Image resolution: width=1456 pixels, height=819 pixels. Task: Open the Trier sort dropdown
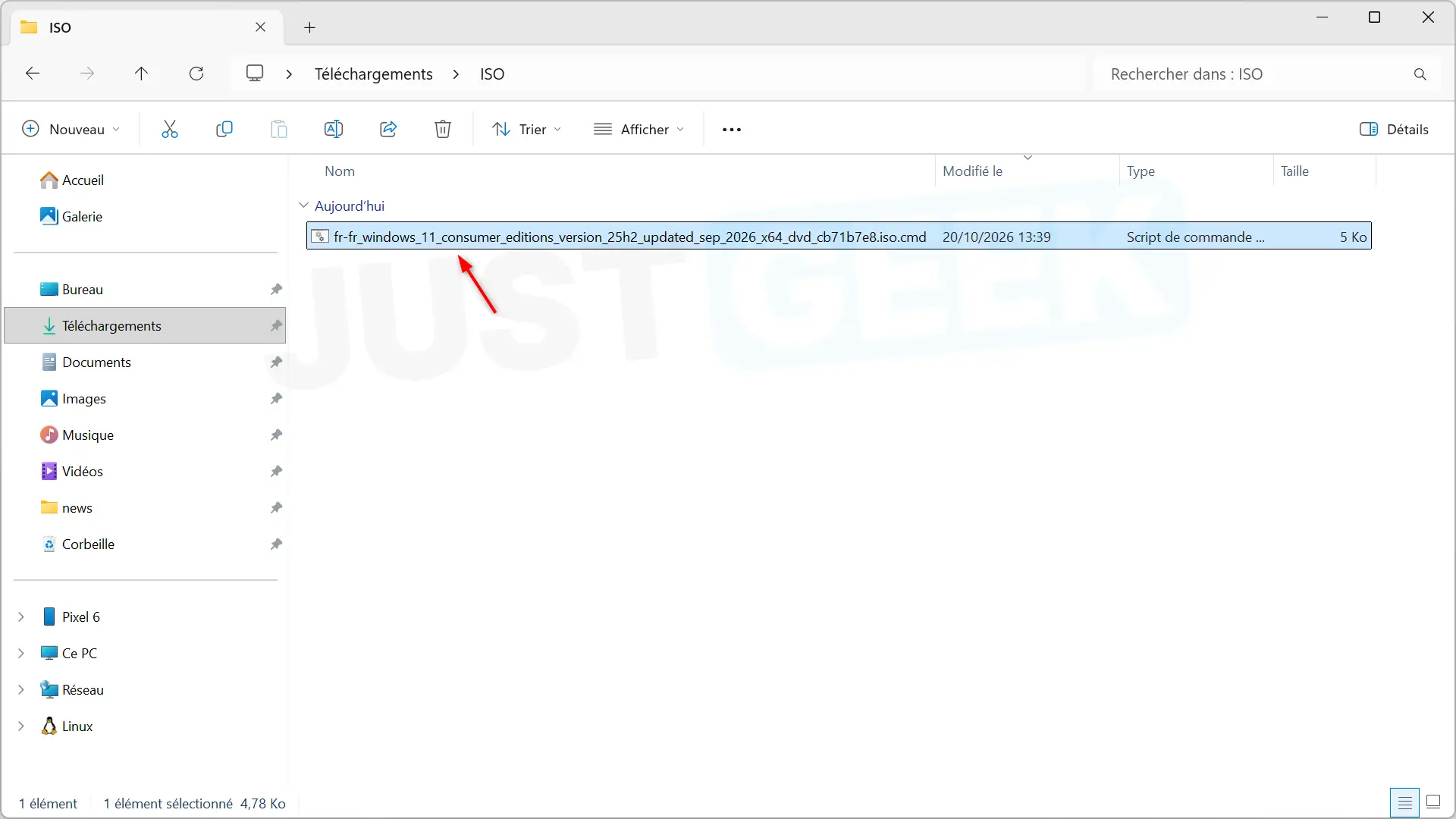527,130
